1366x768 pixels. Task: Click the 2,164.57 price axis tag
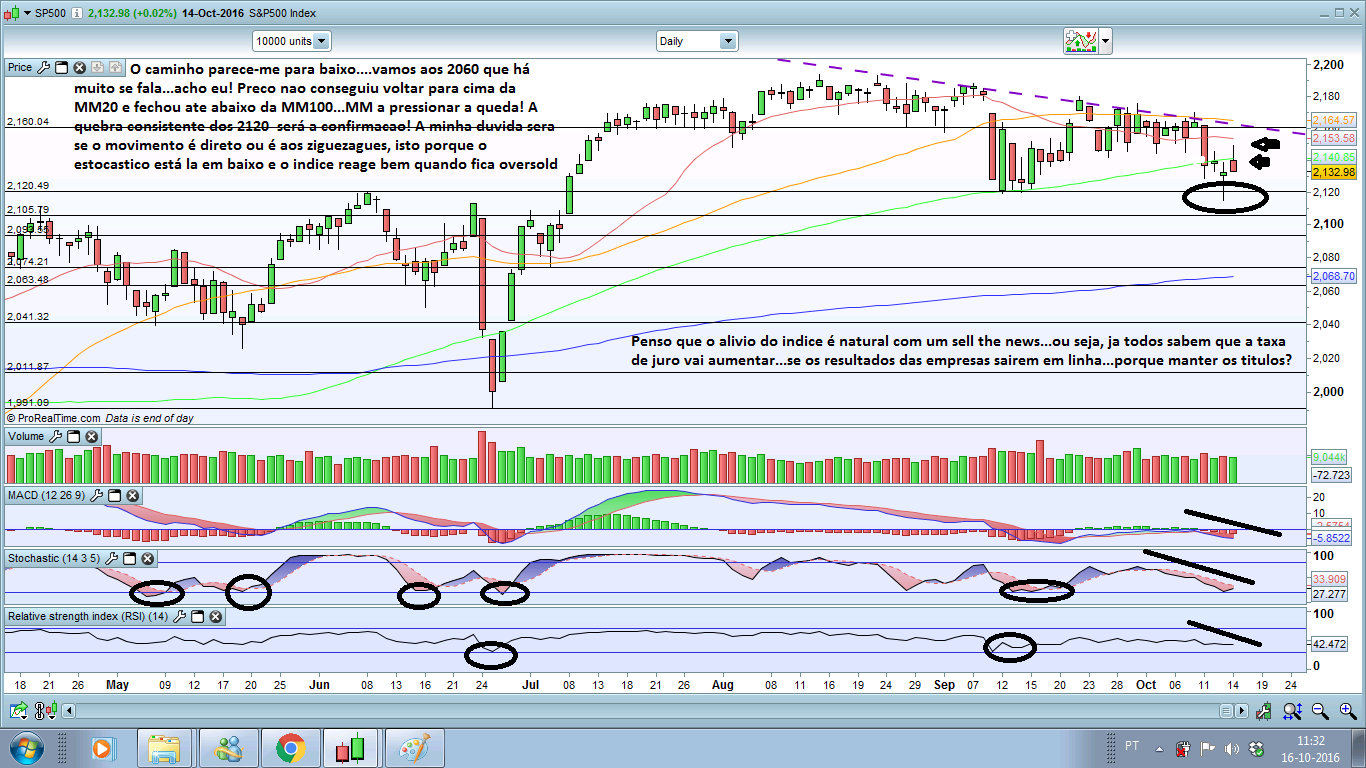tap(1334, 120)
